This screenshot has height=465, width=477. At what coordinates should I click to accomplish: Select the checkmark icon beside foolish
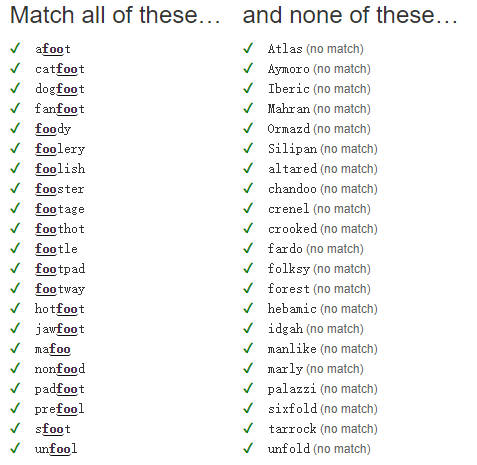(15, 168)
